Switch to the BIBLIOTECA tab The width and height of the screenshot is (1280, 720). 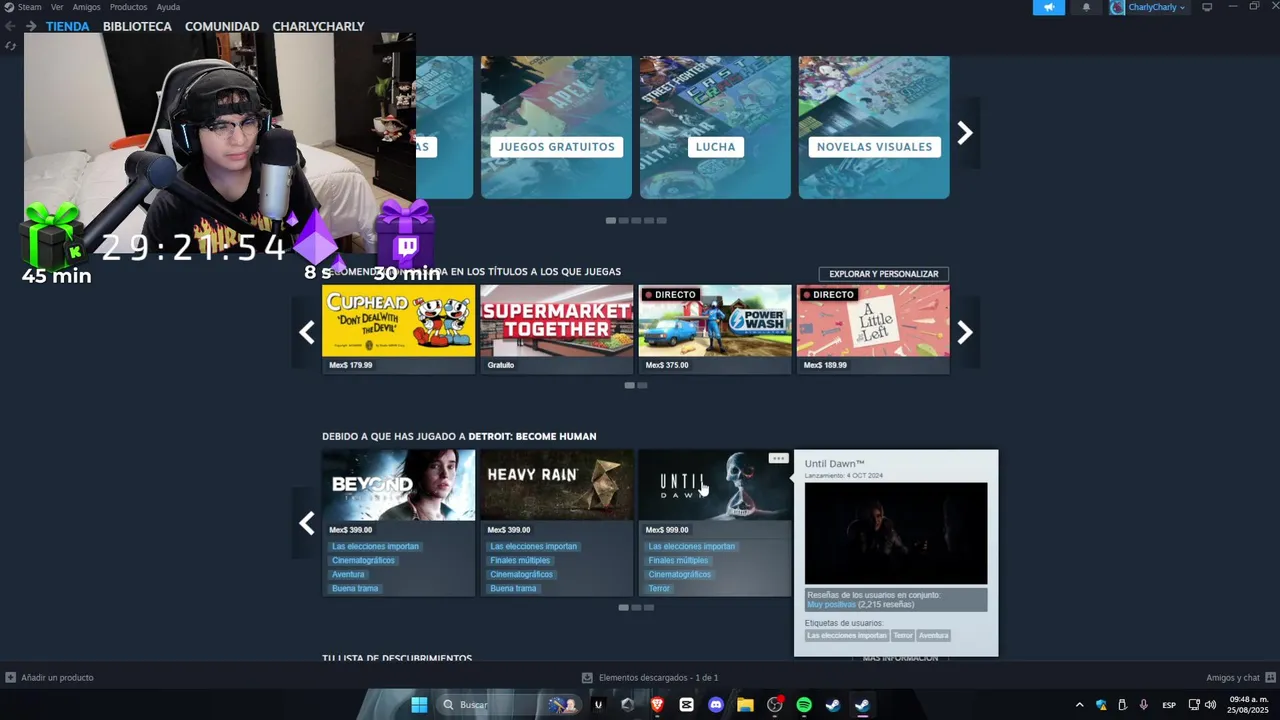pos(137,26)
